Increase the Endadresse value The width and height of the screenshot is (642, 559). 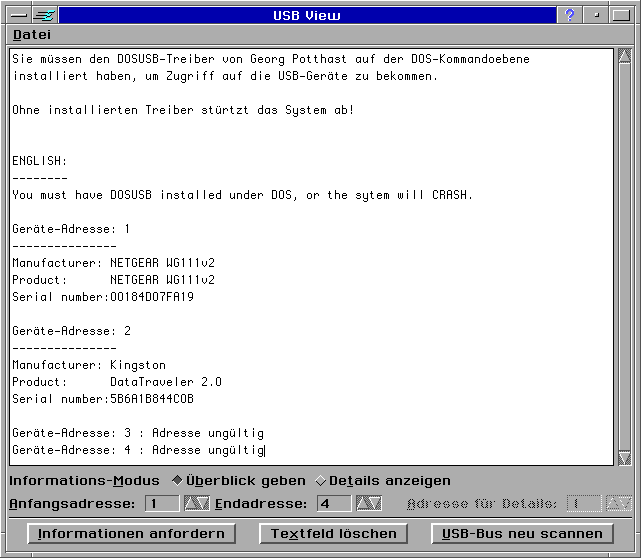click(x=363, y=503)
